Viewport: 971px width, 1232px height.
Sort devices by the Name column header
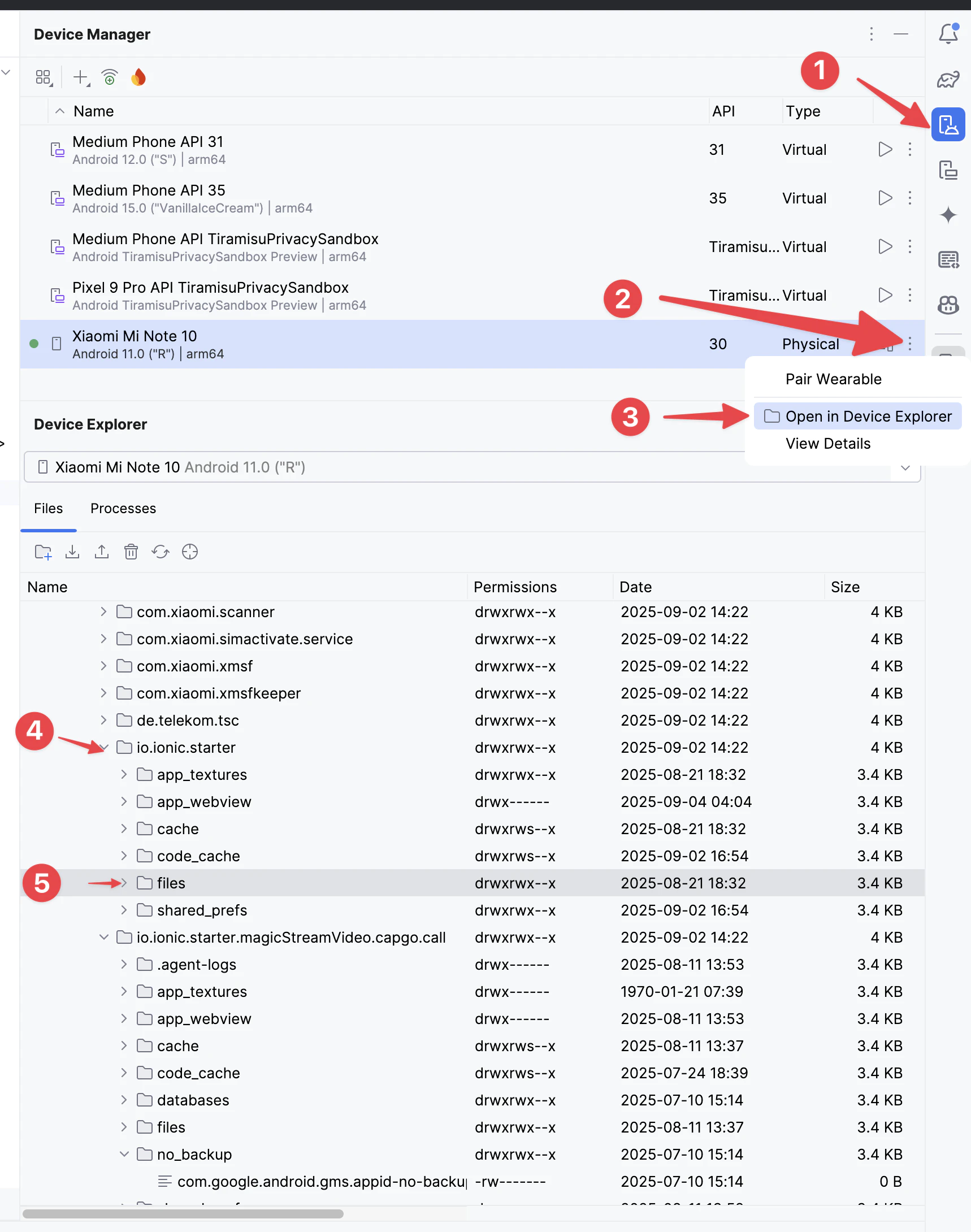93,111
